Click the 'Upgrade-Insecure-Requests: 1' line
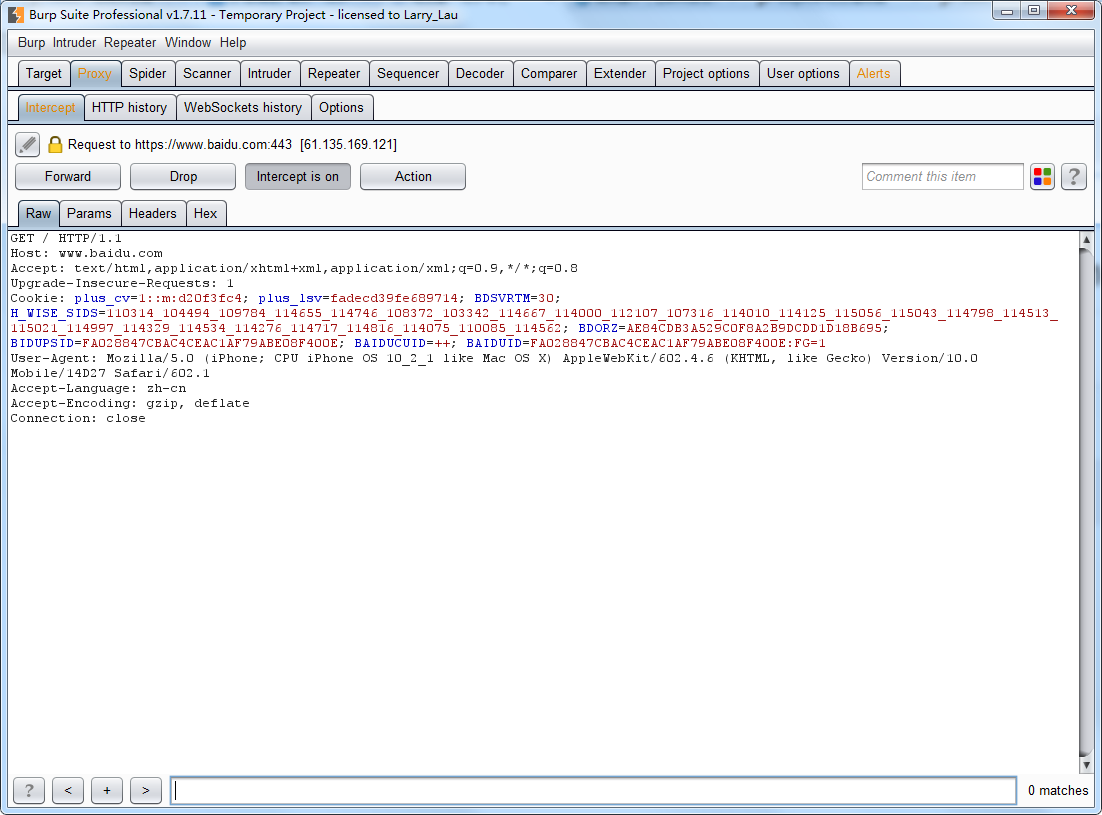Screen dimensions: 1102x815 122,283
